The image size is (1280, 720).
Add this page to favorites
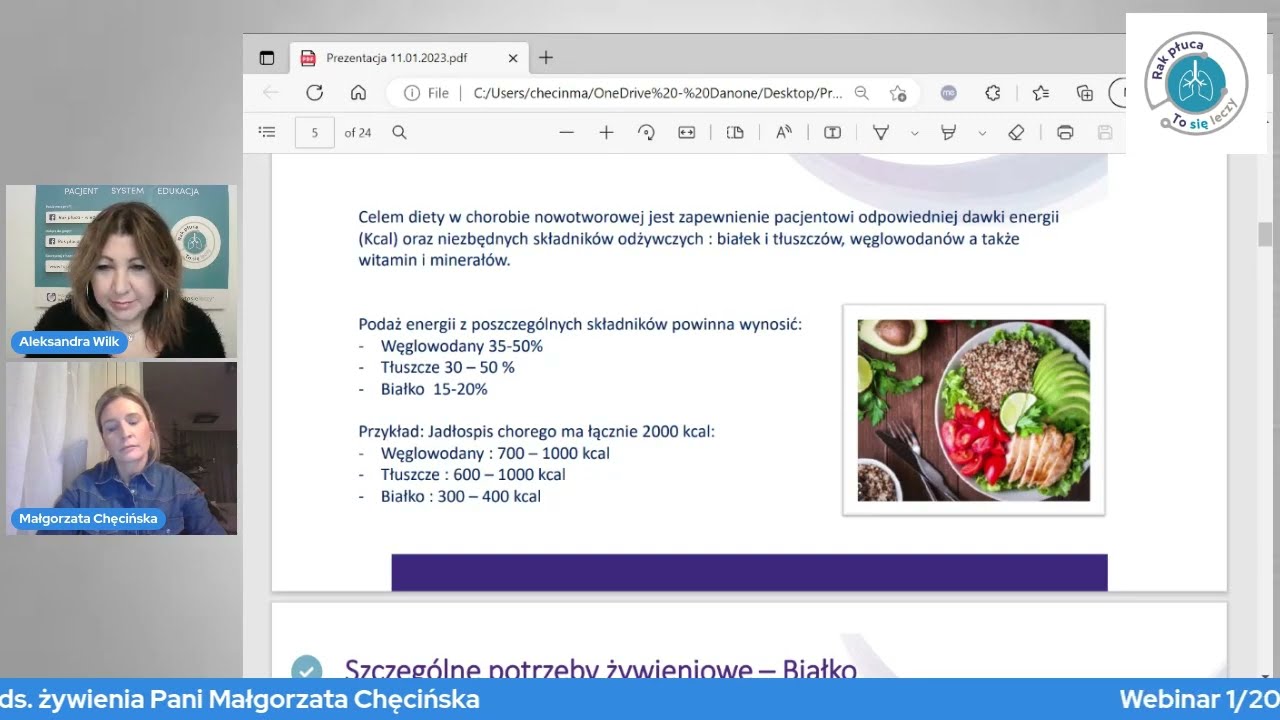898,93
